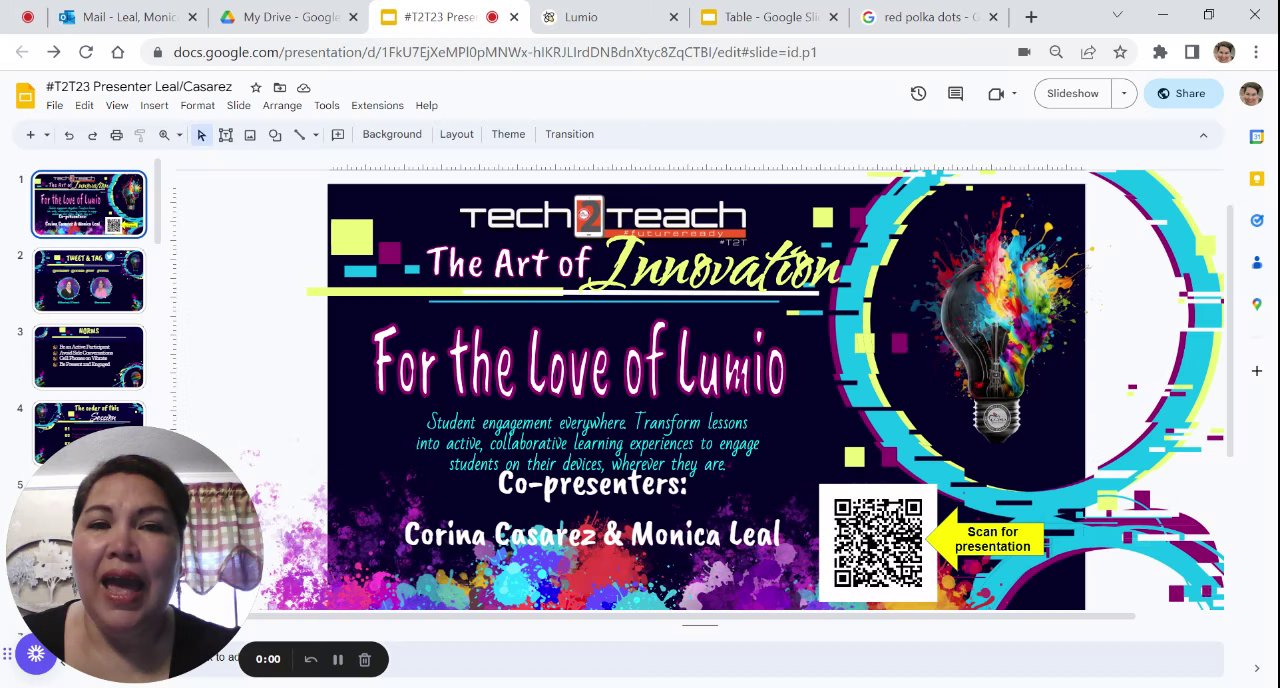Open Chrome extensions puzzle icon

coord(1160,52)
